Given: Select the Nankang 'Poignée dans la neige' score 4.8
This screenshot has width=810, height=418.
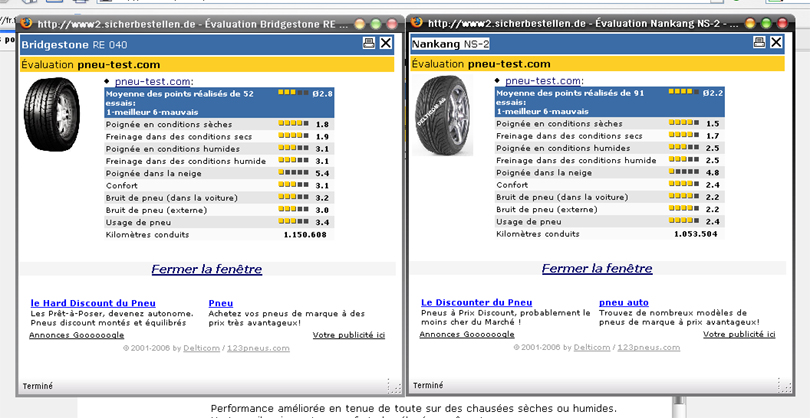Looking at the screenshot, I should [713, 173].
